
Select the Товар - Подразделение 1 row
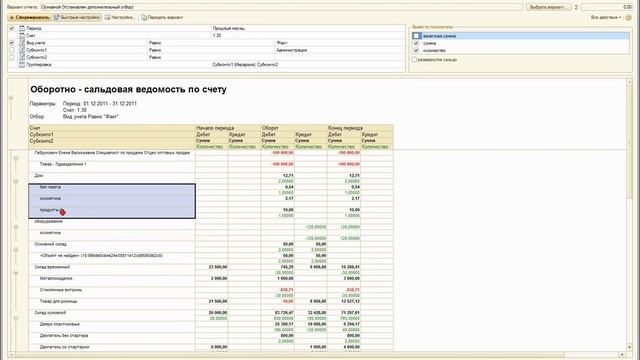click(63, 164)
